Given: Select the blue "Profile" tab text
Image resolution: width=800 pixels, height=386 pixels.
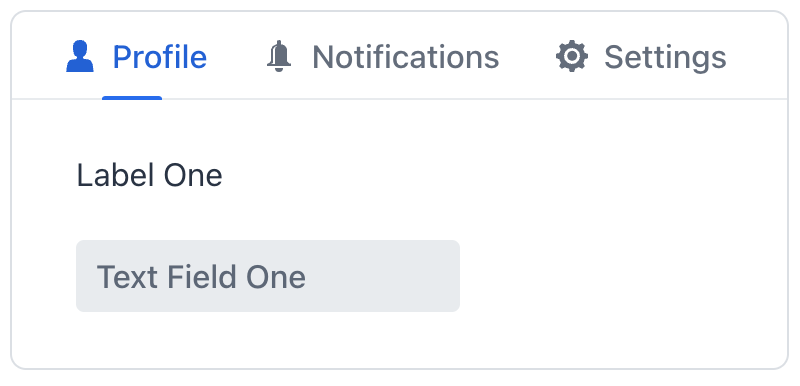Looking at the screenshot, I should 160,57.
